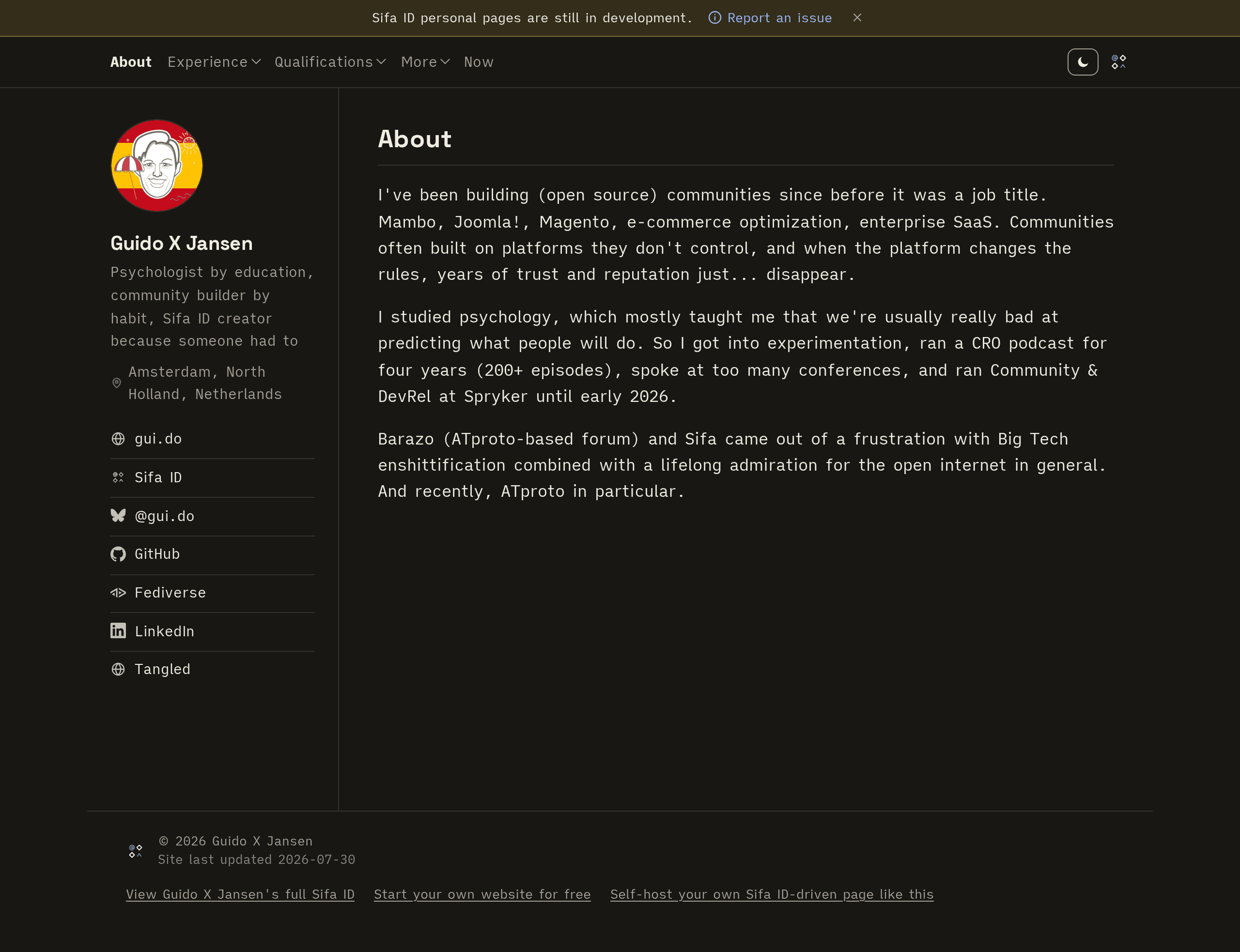The height and width of the screenshot is (952, 1240).
Task: Click the Sifa ID icon in sidebar
Action: 118,477
